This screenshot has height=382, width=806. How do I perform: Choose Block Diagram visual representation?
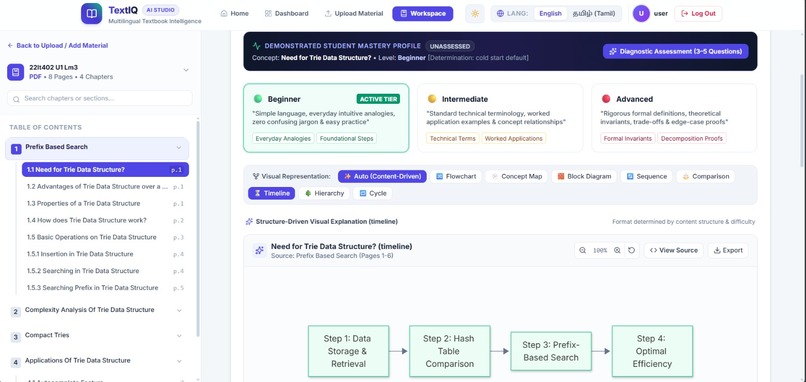(584, 176)
